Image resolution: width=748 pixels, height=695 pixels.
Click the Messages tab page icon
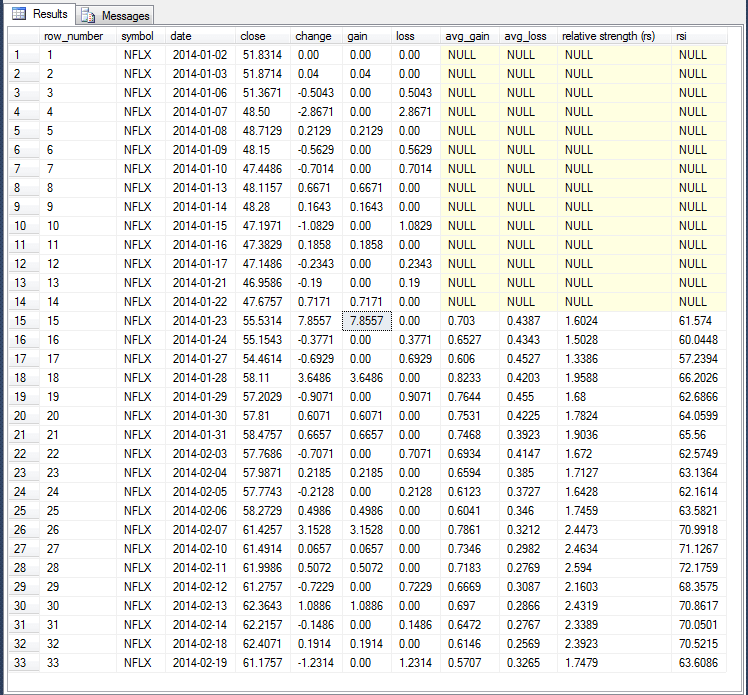pyautogui.click(x=88, y=16)
